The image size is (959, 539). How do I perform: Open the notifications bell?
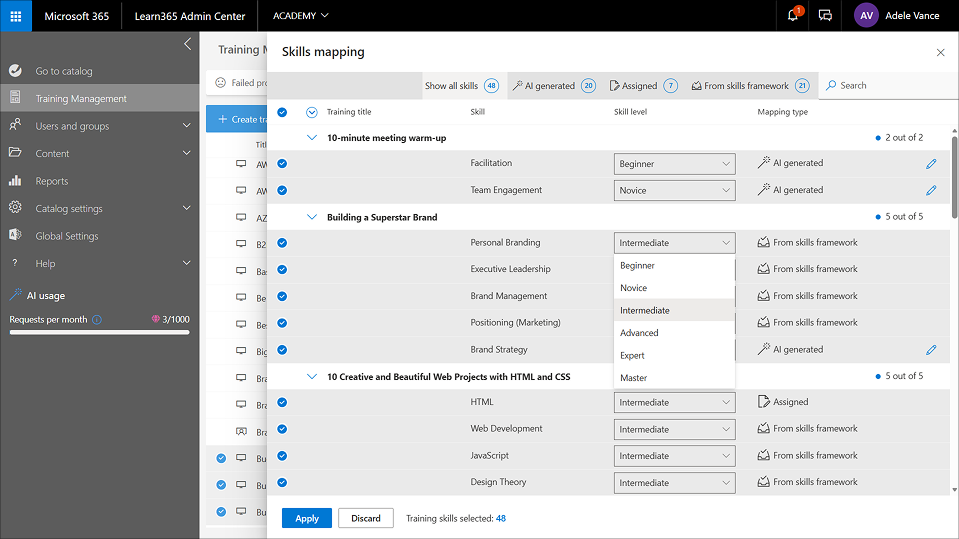[793, 16]
